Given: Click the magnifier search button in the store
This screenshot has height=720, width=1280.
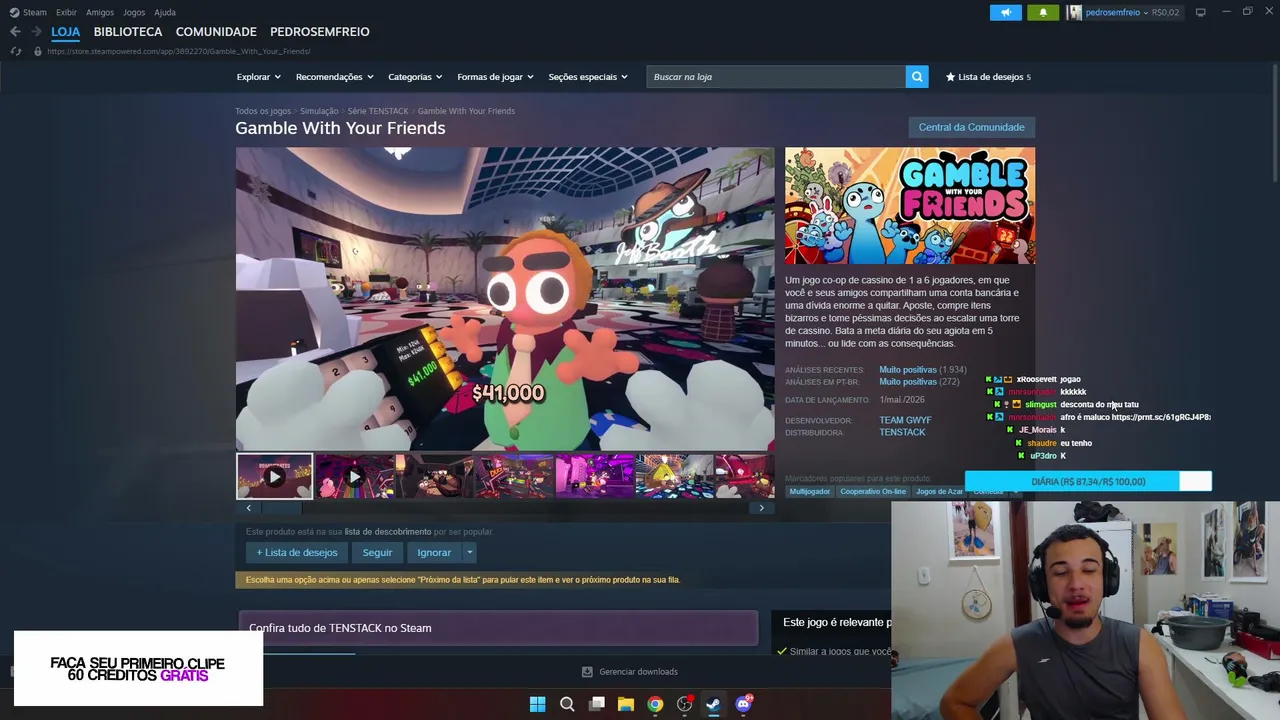Looking at the screenshot, I should tap(917, 77).
